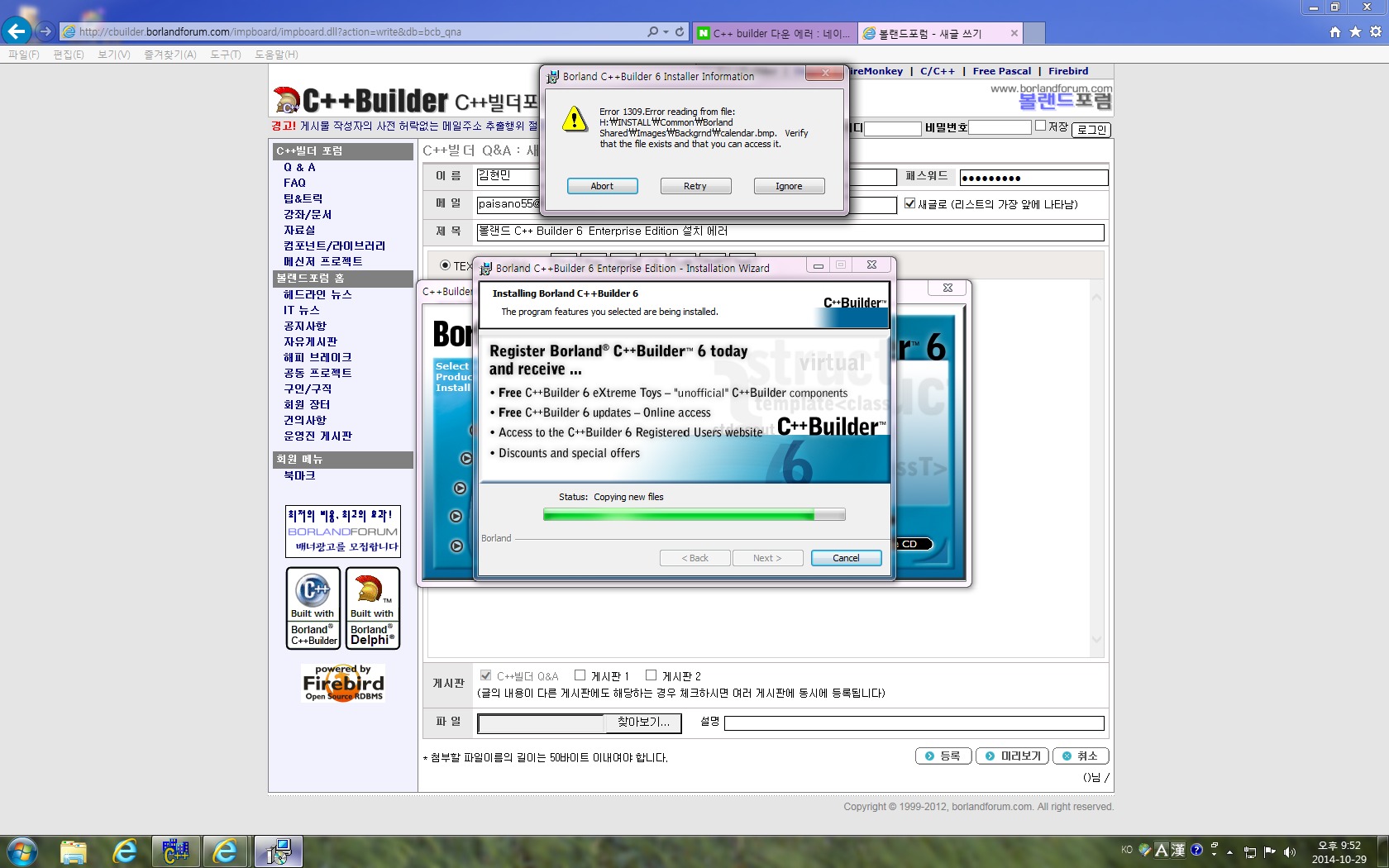The width and height of the screenshot is (1389, 868).
Task: Select the TEXT radio button
Action: (446, 265)
